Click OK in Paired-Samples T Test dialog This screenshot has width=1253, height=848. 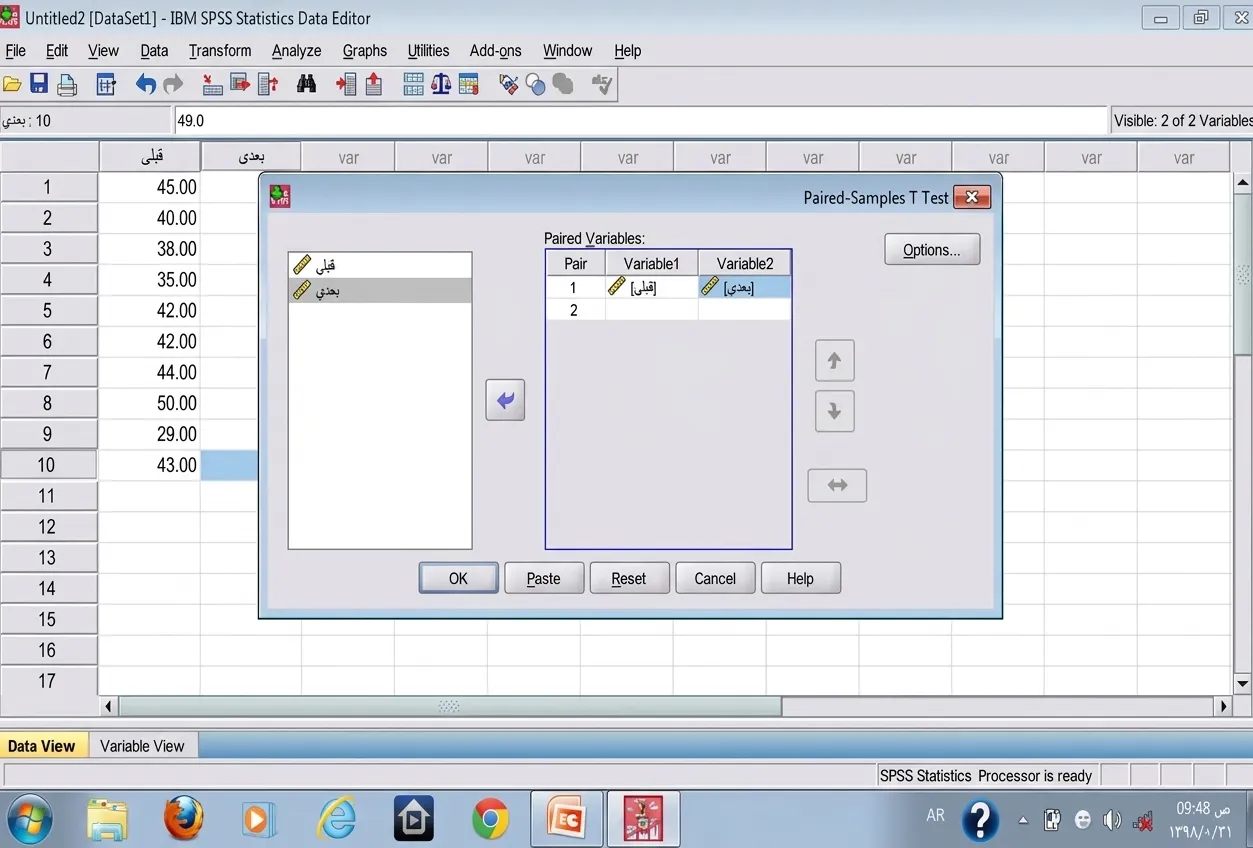tap(458, 578)
